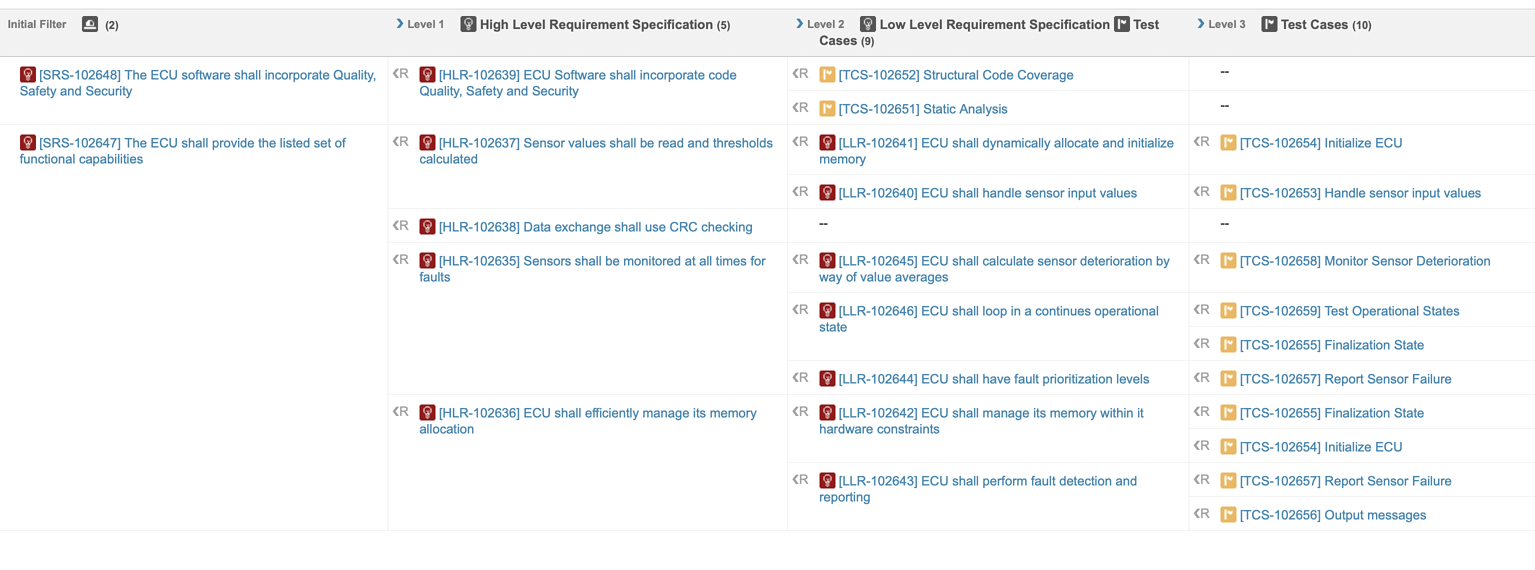Click the requirement icon beside HLR-102635
1535x570 pixels.
427,261
